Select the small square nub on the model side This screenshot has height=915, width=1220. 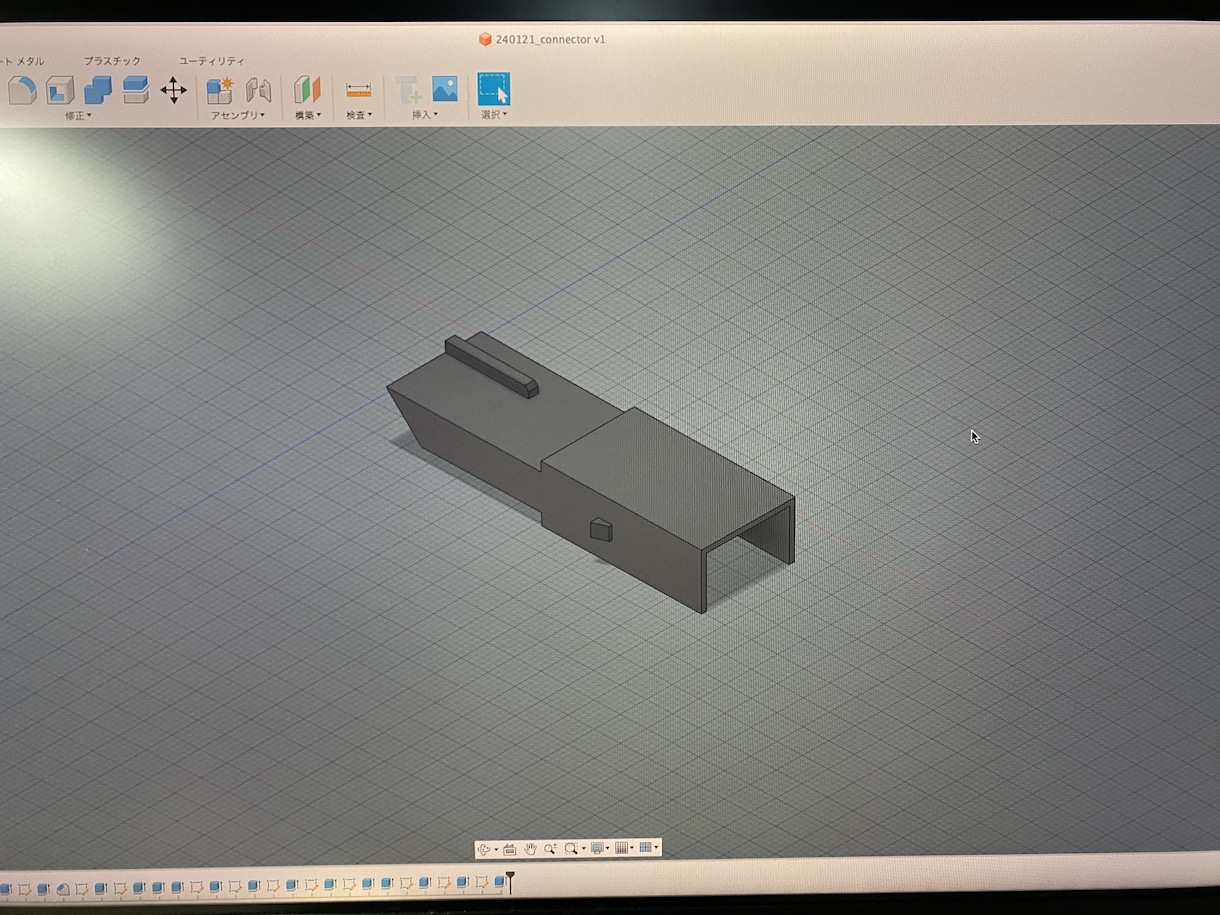click(x=600, y=529)
